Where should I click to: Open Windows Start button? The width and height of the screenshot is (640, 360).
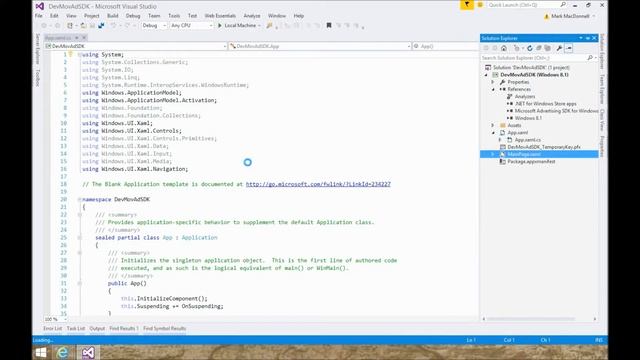coord(41,353)
